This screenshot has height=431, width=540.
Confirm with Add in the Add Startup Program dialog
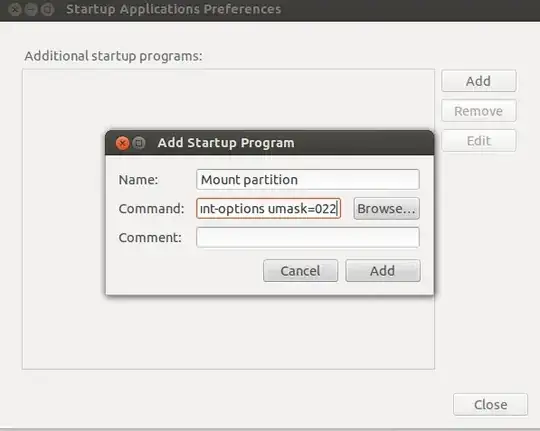point(383,270)
